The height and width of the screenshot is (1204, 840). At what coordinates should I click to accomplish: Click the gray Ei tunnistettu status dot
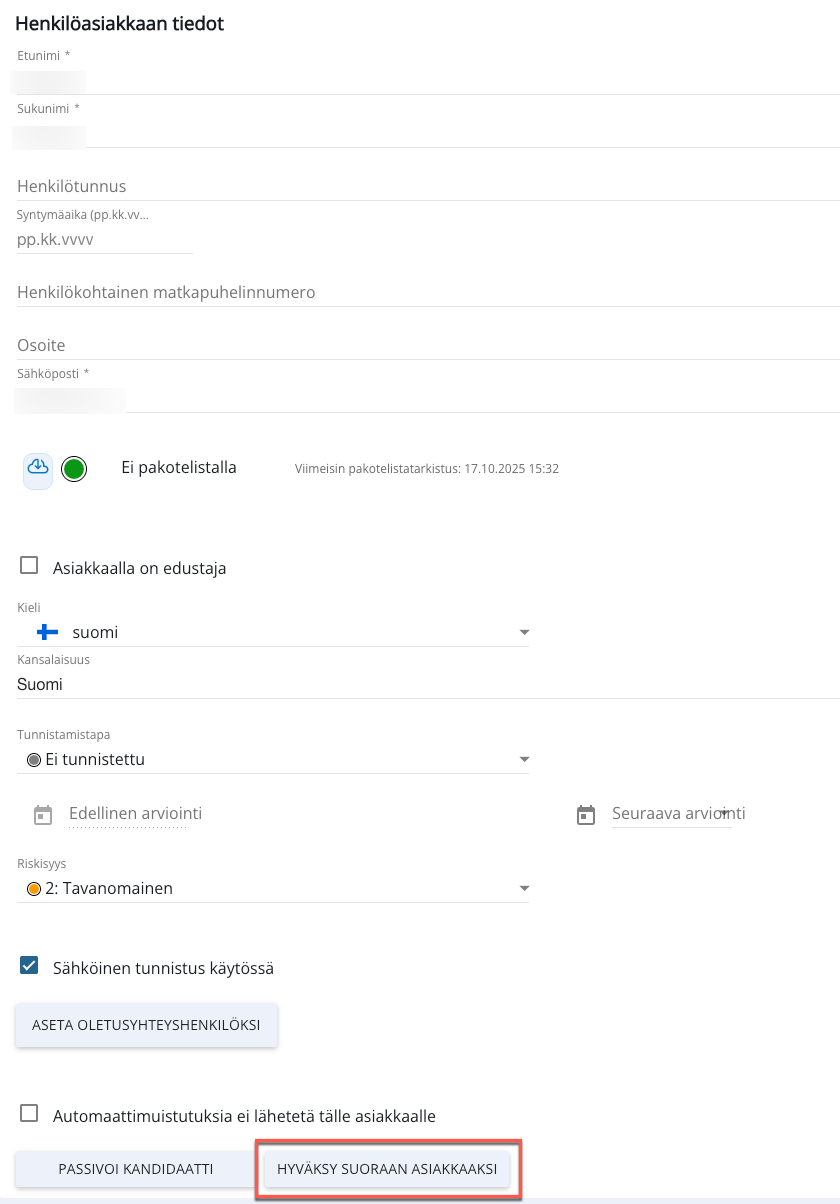[33, 760]
